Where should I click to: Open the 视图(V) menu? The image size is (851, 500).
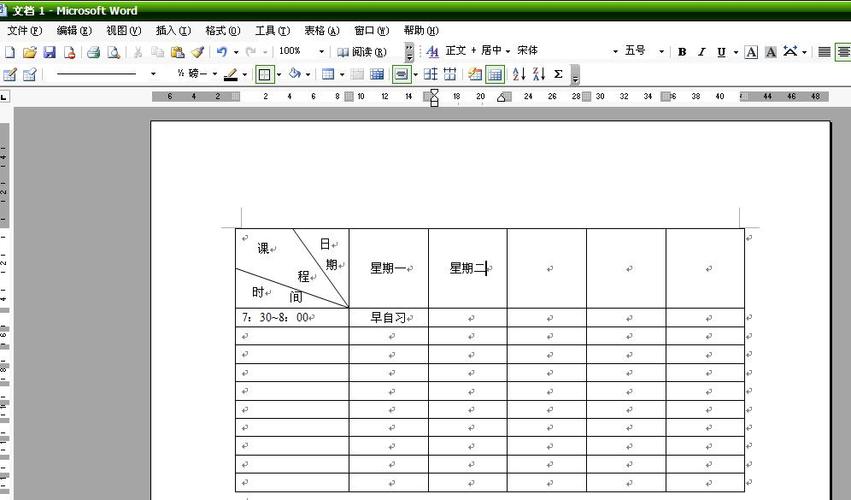click(x=124, y=30)
